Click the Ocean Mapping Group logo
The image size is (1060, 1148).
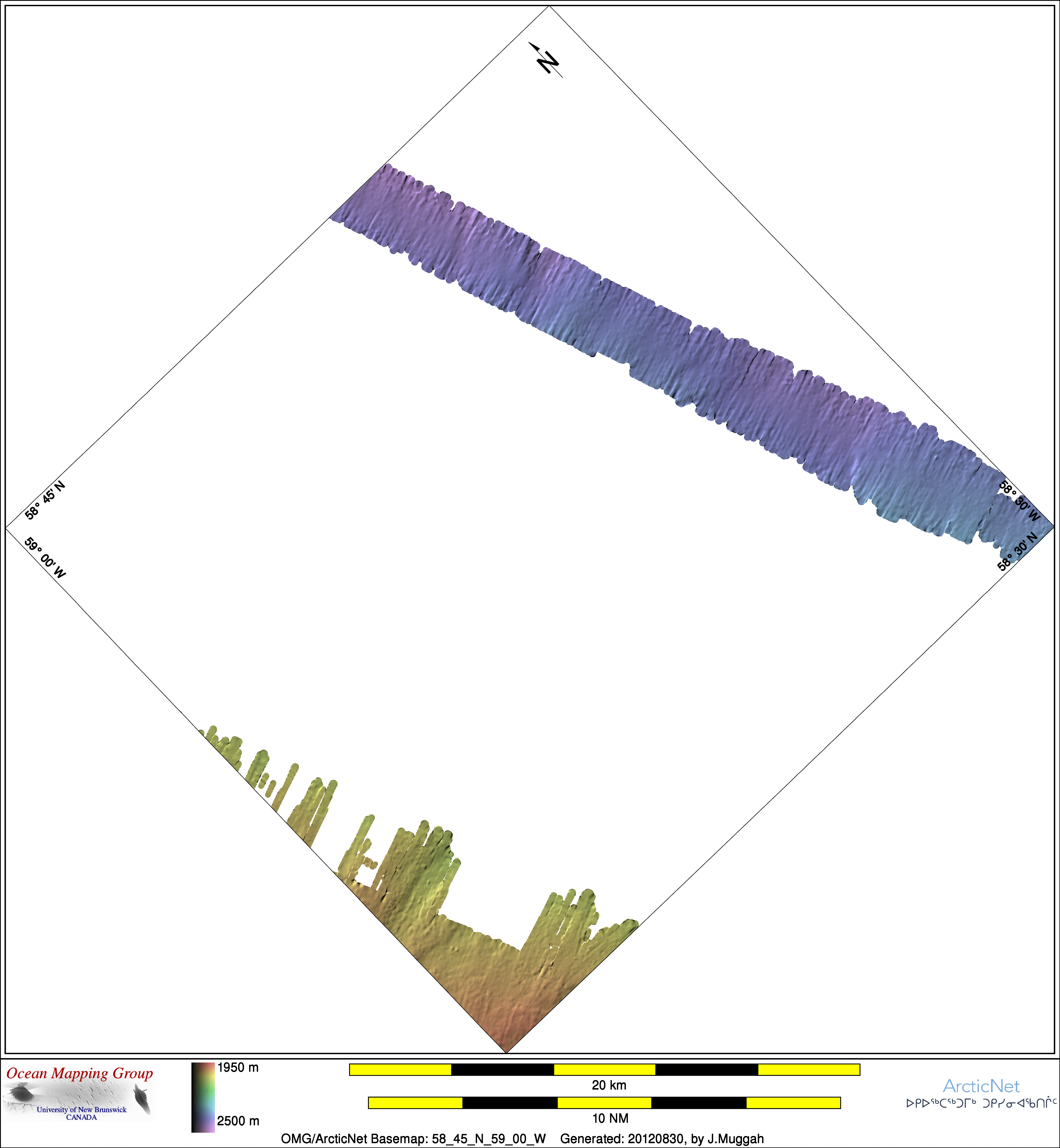pos(79,1093)
